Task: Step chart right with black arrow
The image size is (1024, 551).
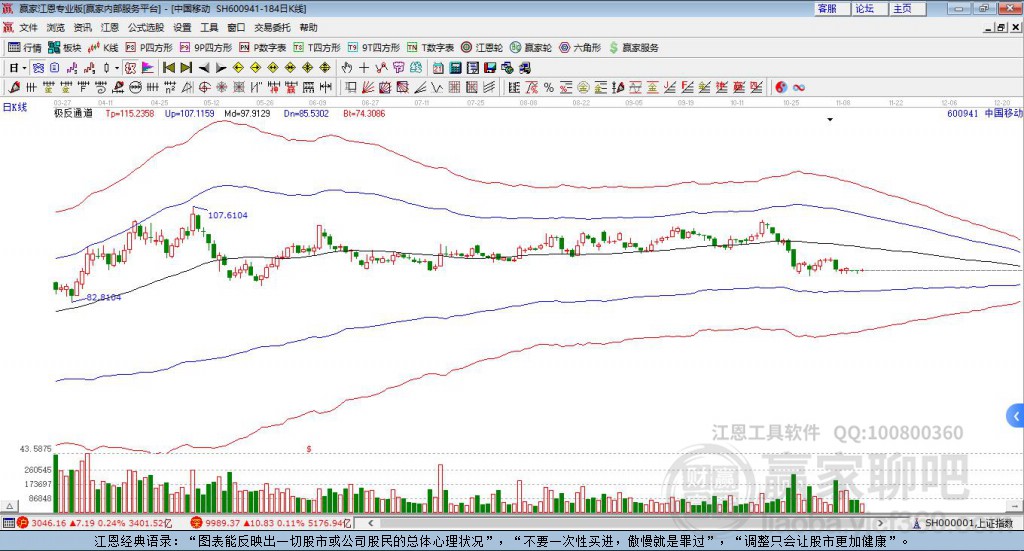Action: [221, 68]
